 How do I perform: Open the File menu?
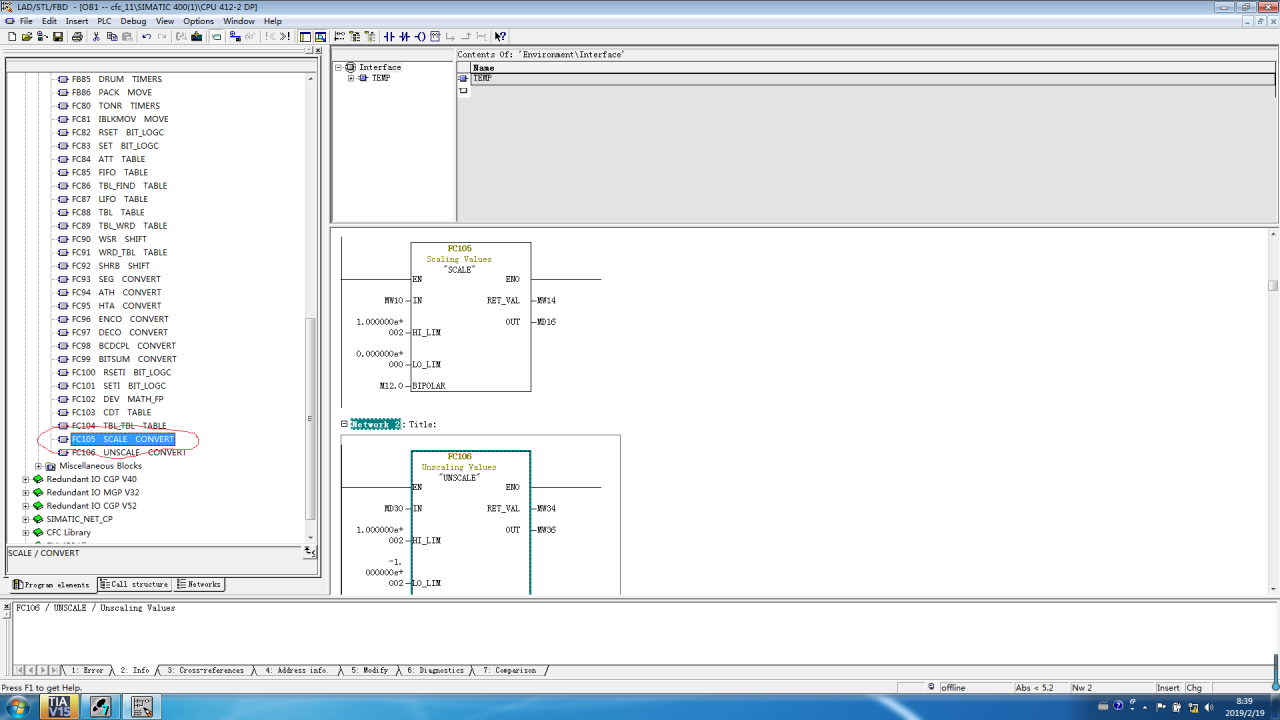26,21
